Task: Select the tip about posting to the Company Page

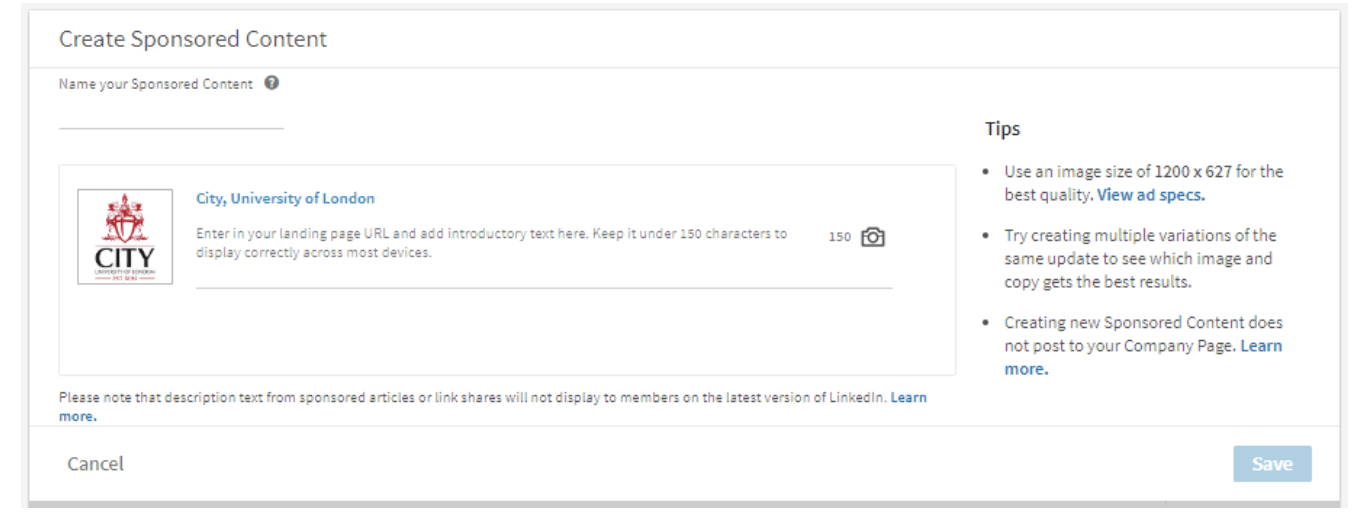Action: coord(1143,346)
